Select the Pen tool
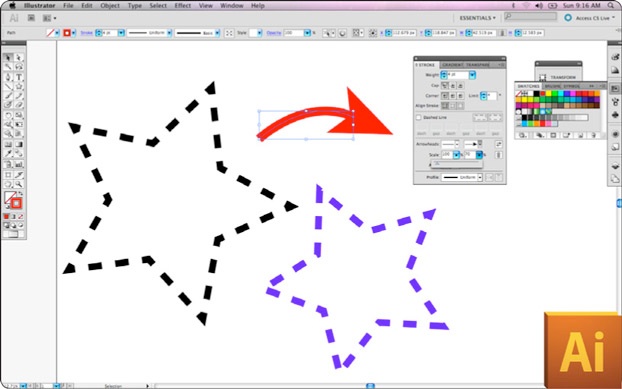 tap(8, 77)
